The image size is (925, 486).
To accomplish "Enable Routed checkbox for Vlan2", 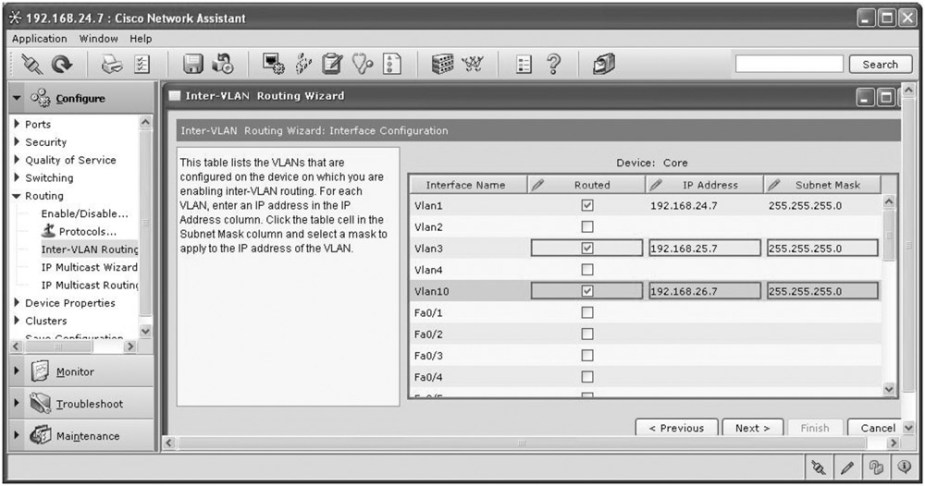I will [587, 227].
